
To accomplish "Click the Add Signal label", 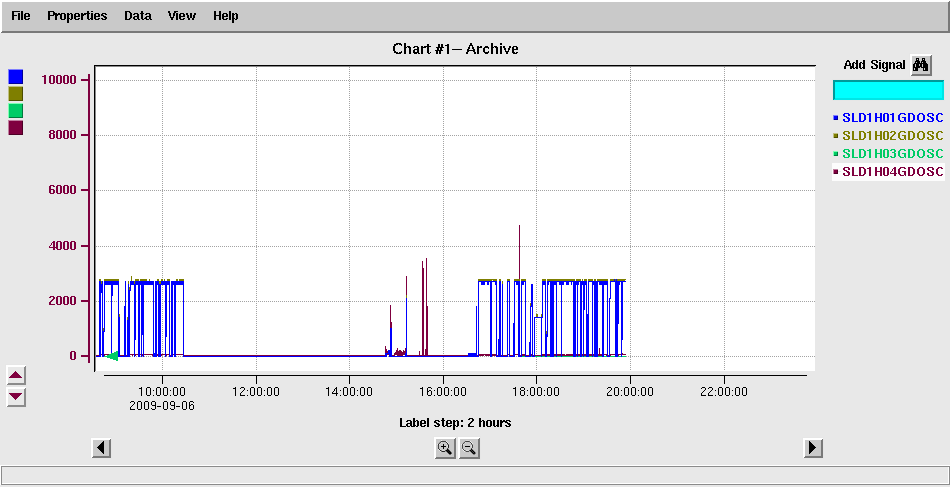I will [874, 65].
